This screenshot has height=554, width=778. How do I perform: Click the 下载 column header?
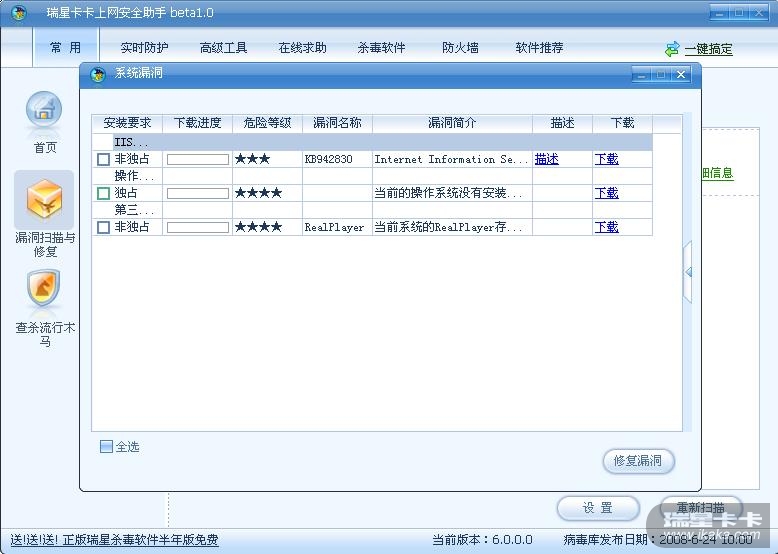point(622,123)
